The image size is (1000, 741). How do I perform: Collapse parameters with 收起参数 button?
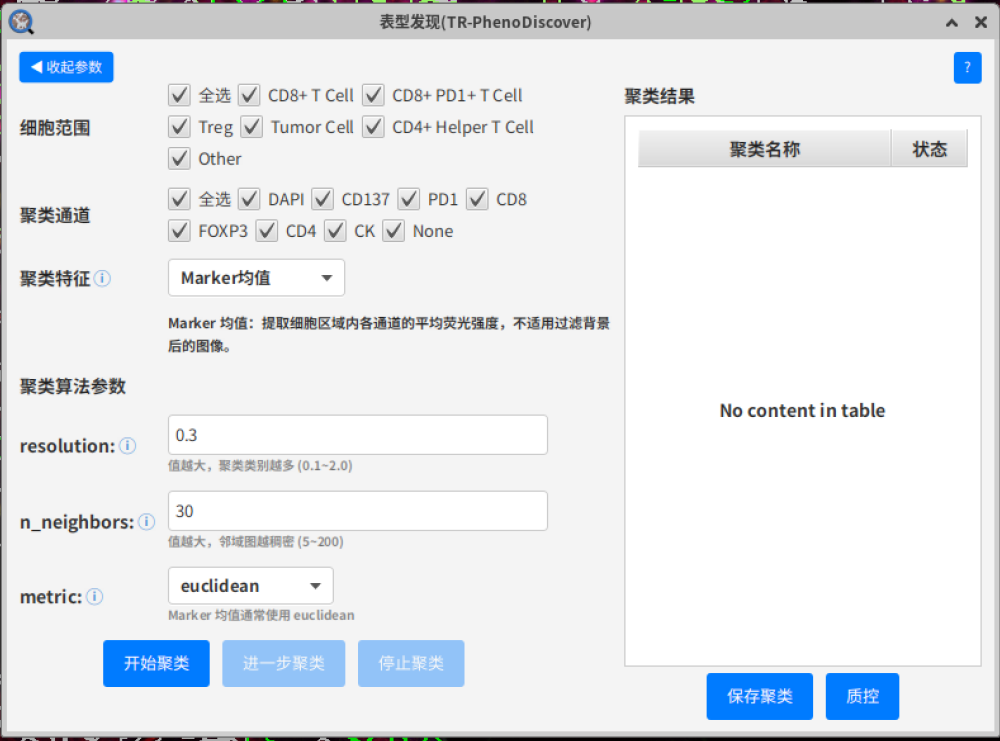(x=66, y=67)
